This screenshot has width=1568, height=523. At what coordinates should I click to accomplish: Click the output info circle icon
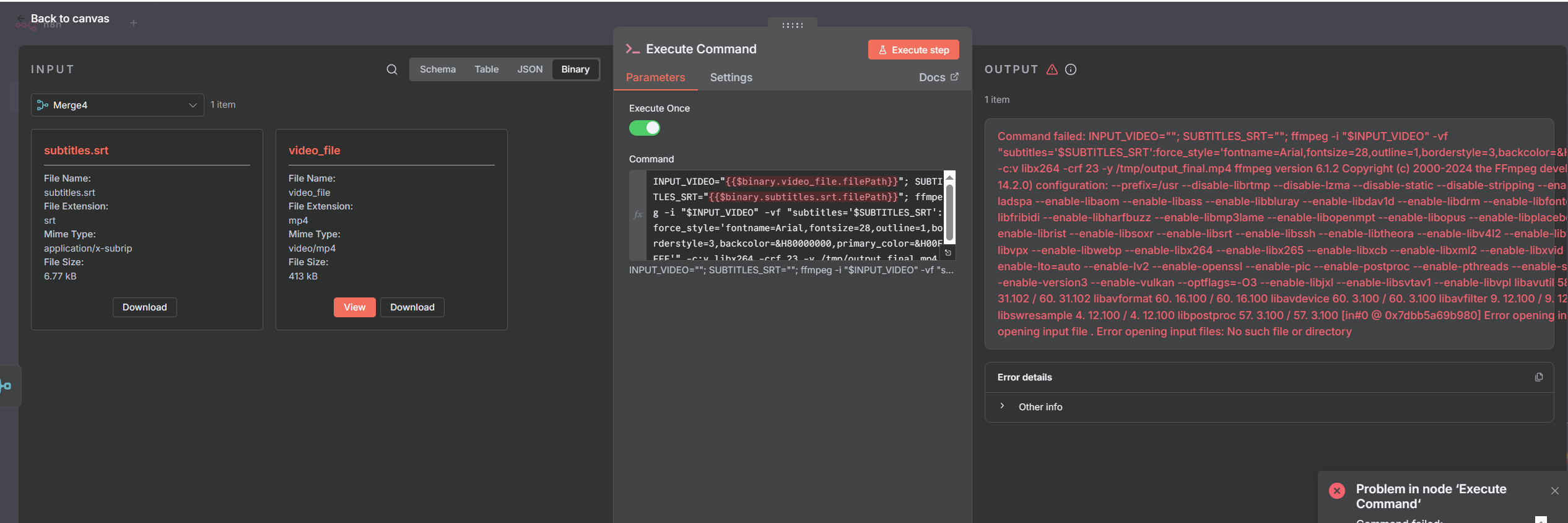[1071, 69]
